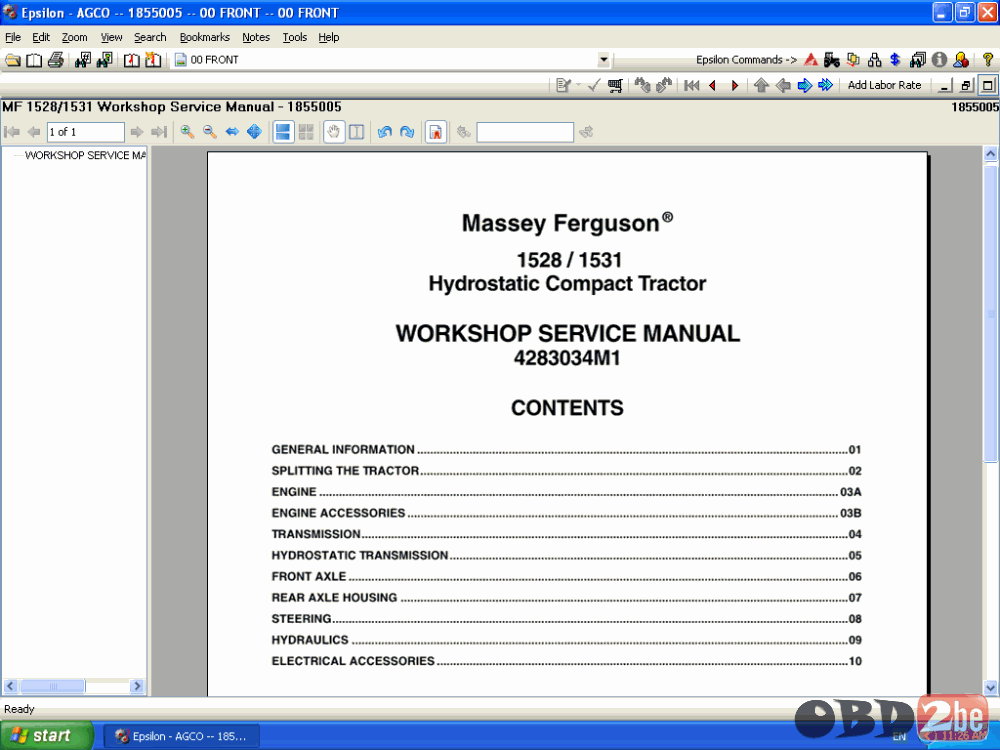Click the book with red bookmark icon
The width and height of the screenshot is (1000, 750).
(x=131, y=61)
